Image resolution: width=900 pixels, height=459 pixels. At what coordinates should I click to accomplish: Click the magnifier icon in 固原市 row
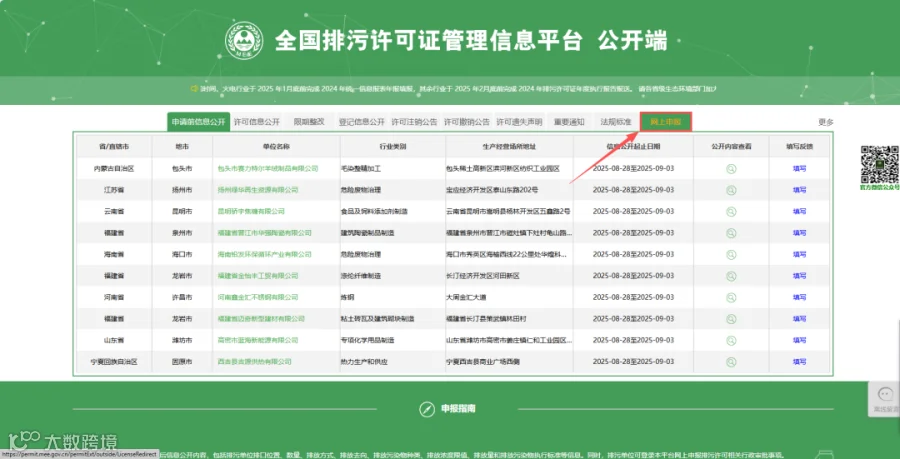731,362
